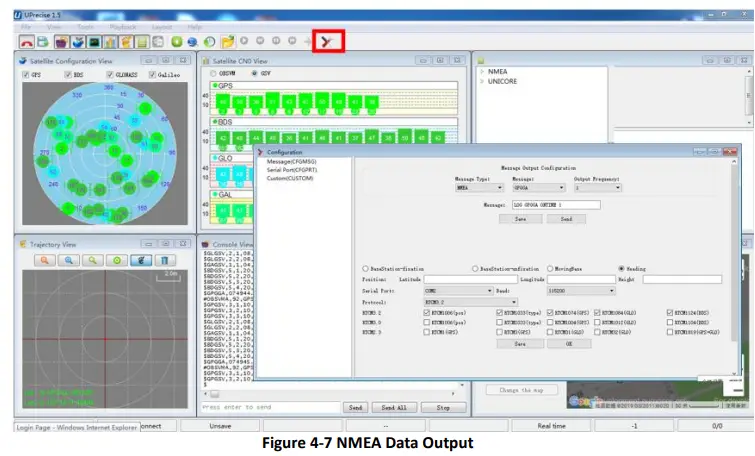
Task: Open file with the yellow folder icon
Action: click(x=227, y=41)
